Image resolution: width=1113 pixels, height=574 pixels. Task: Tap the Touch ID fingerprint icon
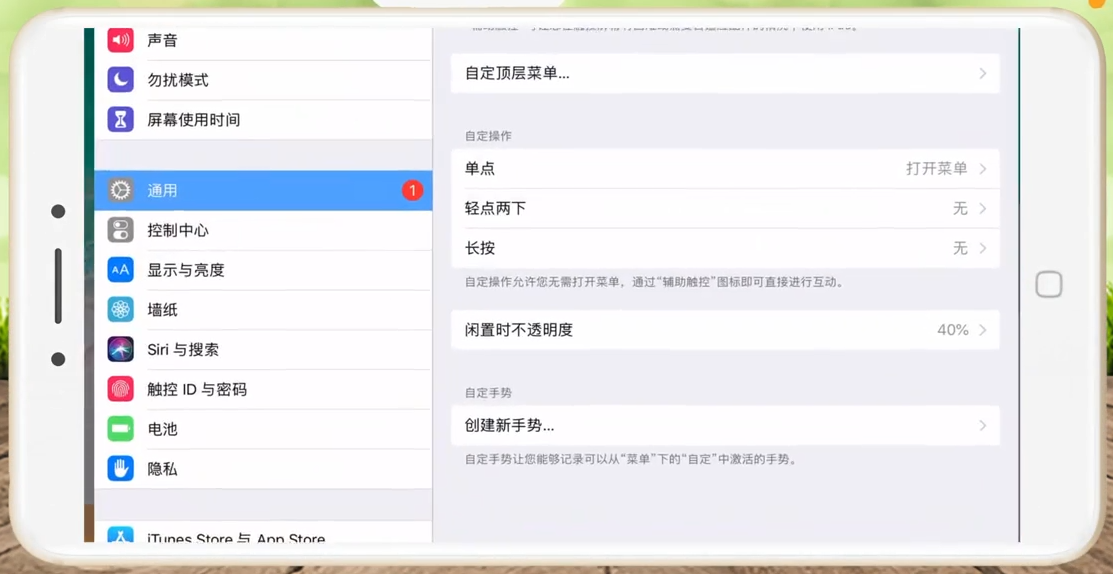click(121, 389)
